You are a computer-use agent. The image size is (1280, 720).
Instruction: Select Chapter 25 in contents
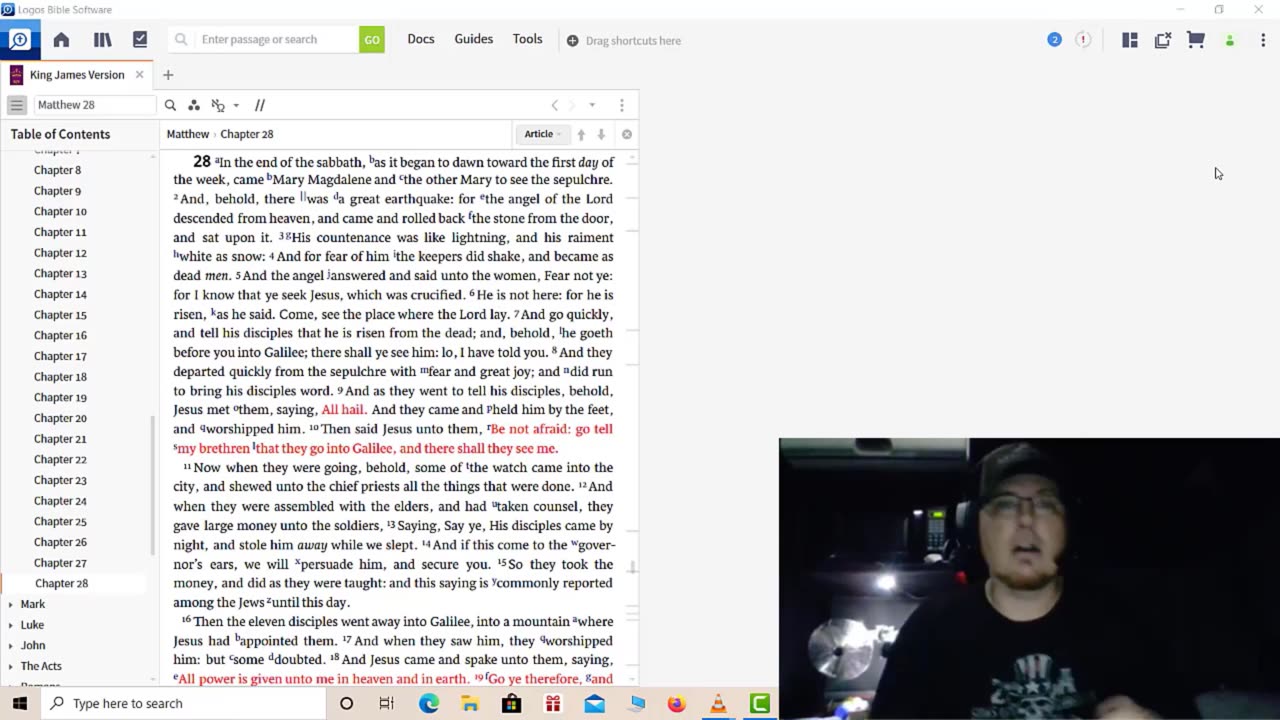pos(60,521)
